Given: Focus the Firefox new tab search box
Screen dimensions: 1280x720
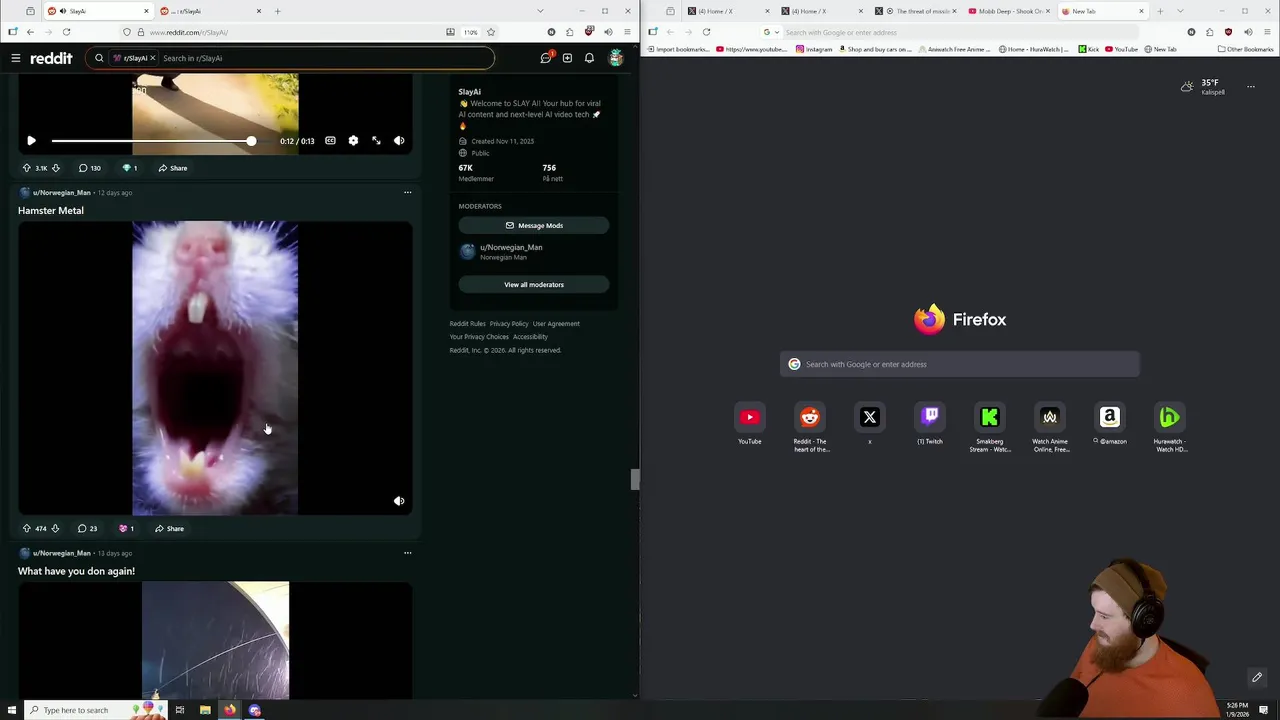Looking at the screenshot, I should 960,364.
